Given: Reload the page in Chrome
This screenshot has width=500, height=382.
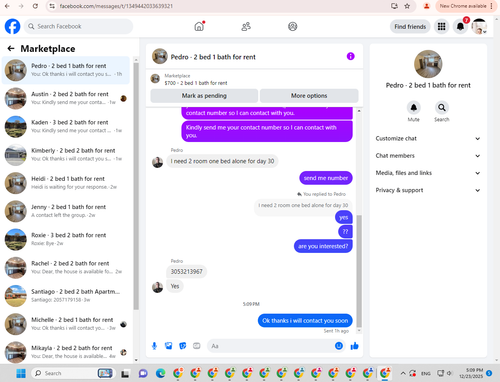Looking at the screenshot, I should [35, 6].
